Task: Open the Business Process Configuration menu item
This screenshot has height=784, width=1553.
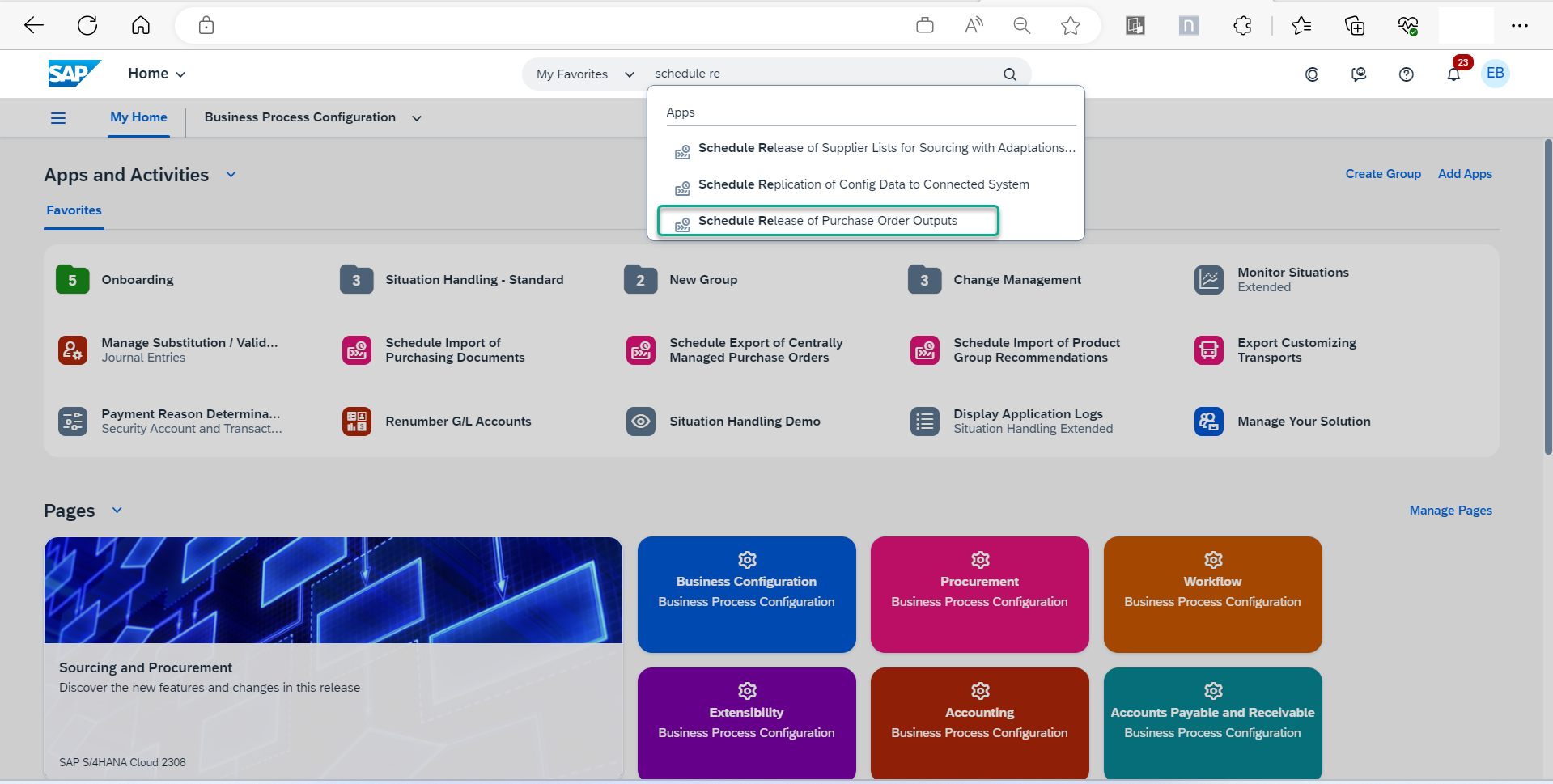Action: pos(300,117)
